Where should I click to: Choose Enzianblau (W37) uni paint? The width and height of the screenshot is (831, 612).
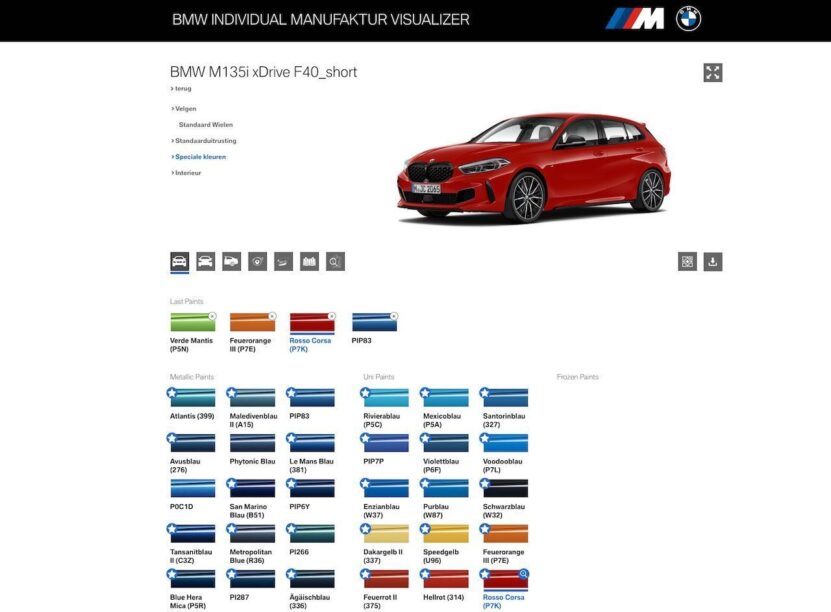click(386, 488)
